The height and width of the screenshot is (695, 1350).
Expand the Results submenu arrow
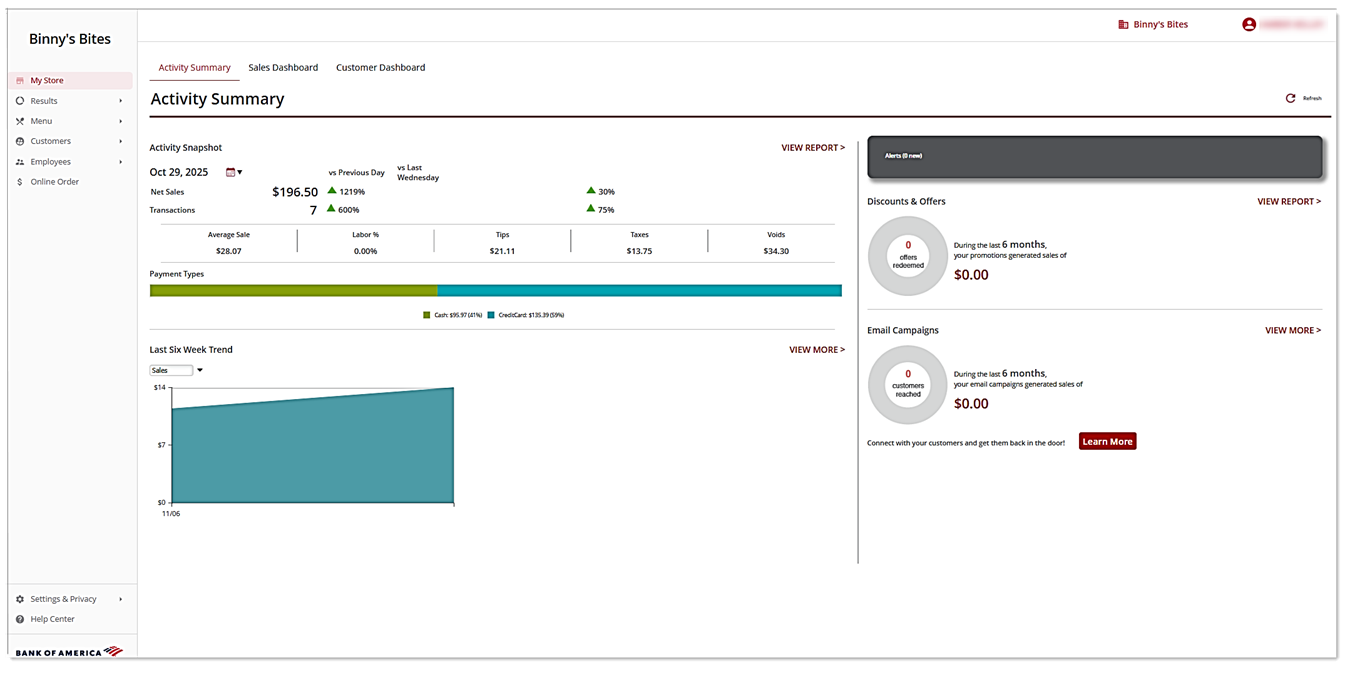coord(121,101)
